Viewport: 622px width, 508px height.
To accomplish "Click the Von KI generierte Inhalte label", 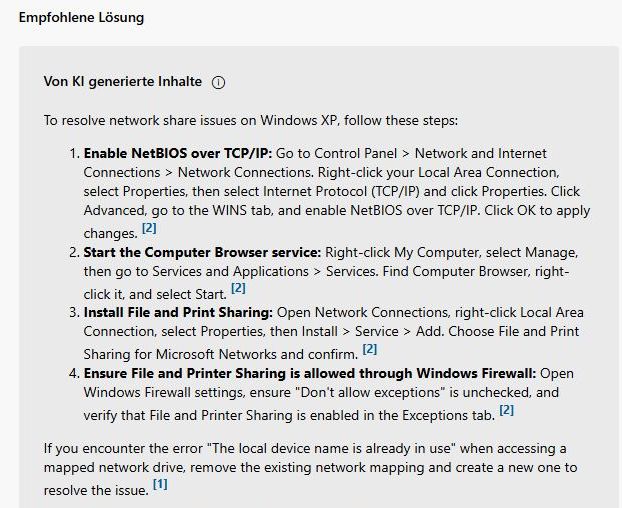I will pyautogui.click(x=123, y=81).
